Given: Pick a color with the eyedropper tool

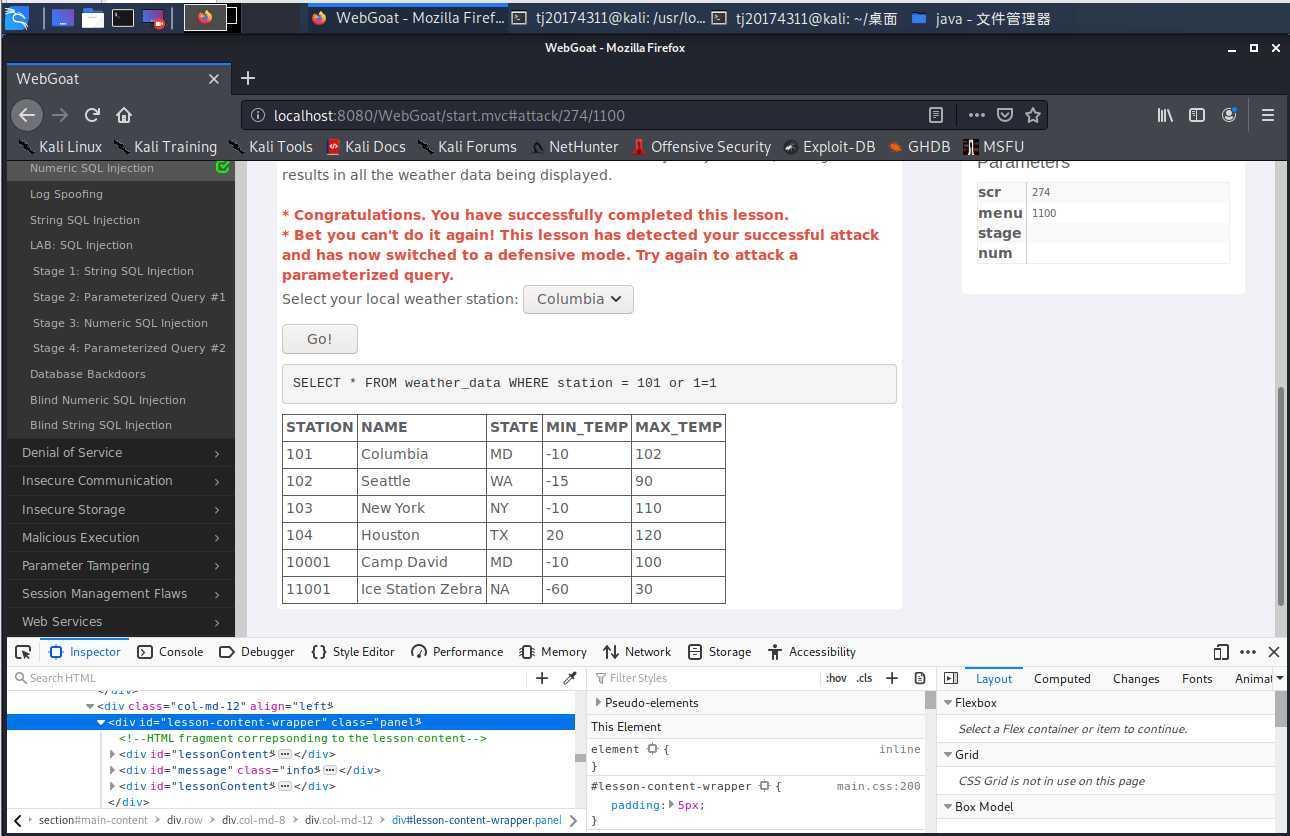Looking at the screenshot, I should [570, 678].
